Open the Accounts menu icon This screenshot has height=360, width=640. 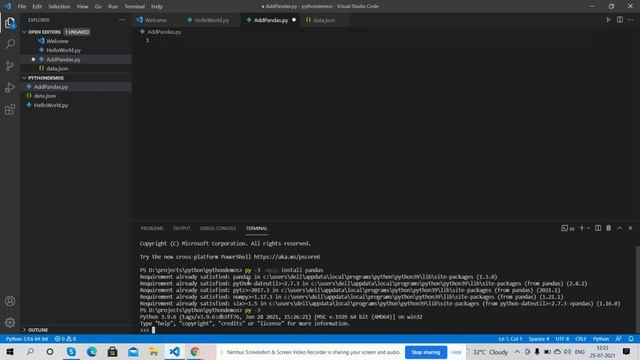(10, 301)
